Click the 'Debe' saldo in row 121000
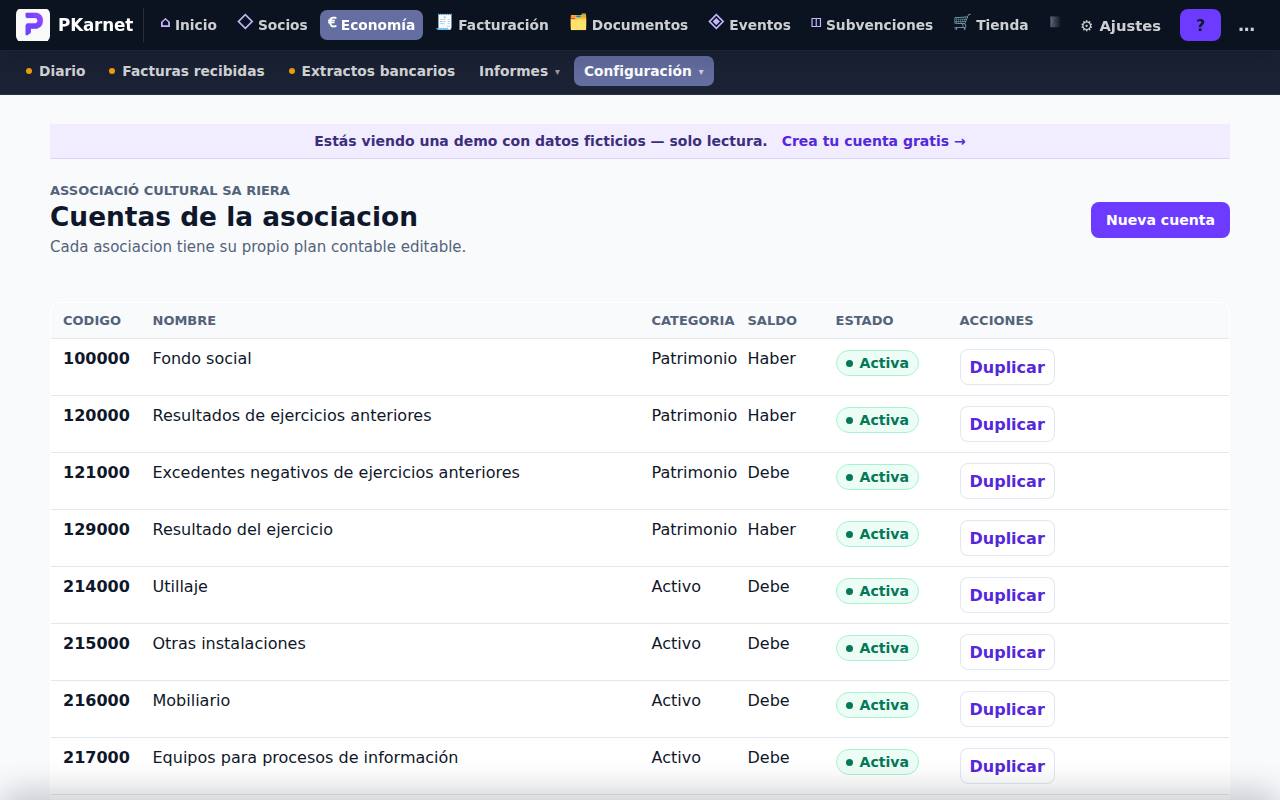1280x800 pixels. pyautogui.click(x=768, y=472)
